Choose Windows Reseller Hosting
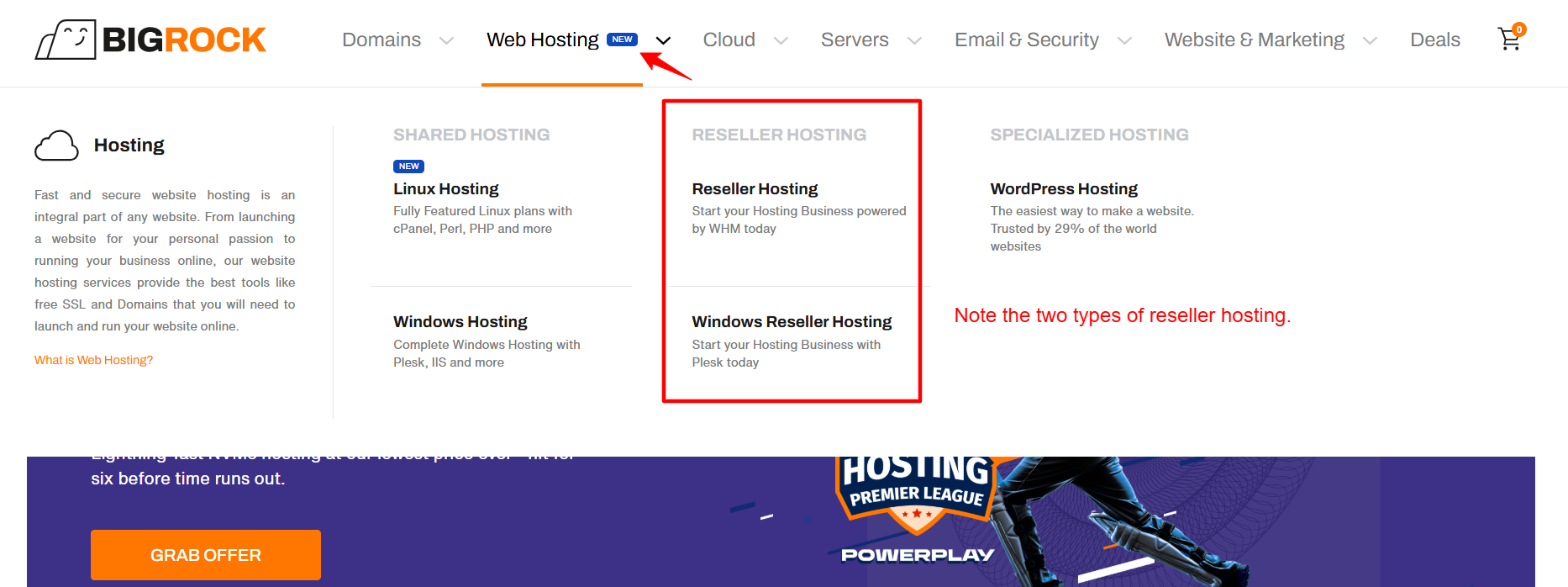The height and width of the screenshot is (587, 1568). [792, 322]
